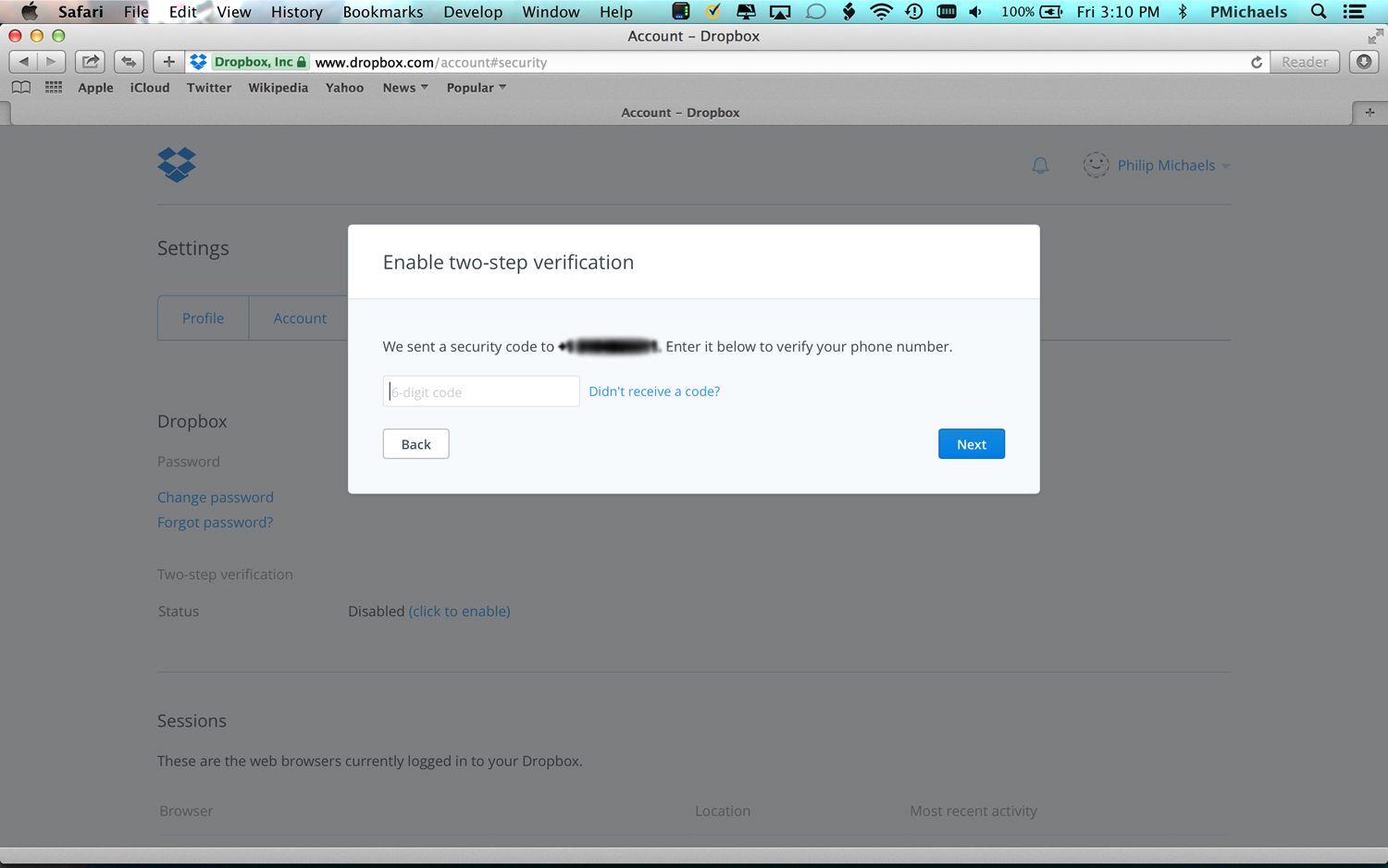Click the smiley profile avatar
1388x868 pixels.
1096,165
